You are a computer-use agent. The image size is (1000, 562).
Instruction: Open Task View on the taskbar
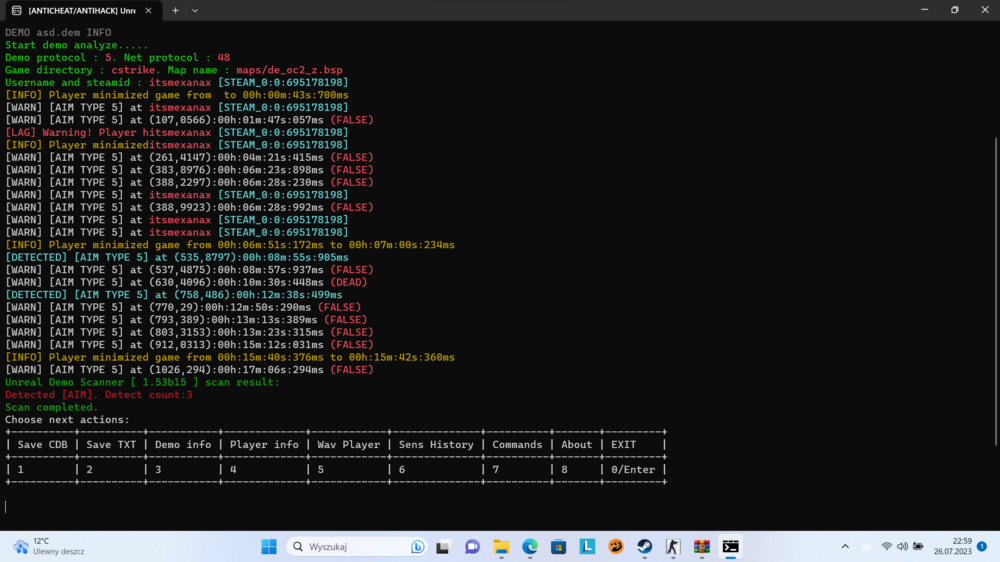pos(443,547)
